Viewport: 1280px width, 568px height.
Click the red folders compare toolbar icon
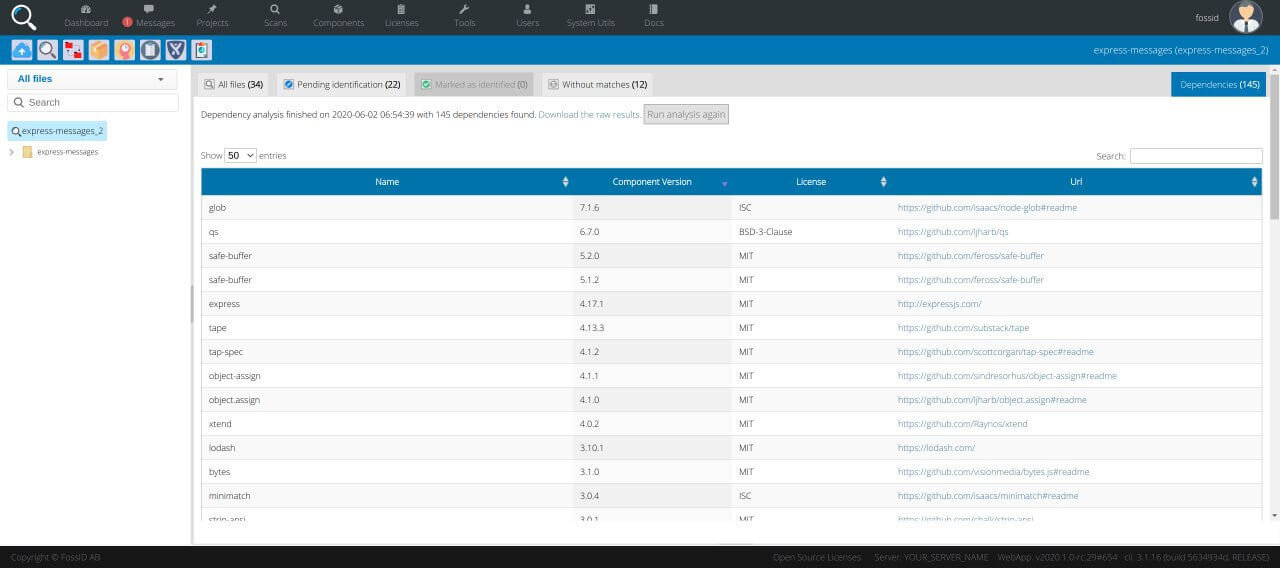[73, 50]
